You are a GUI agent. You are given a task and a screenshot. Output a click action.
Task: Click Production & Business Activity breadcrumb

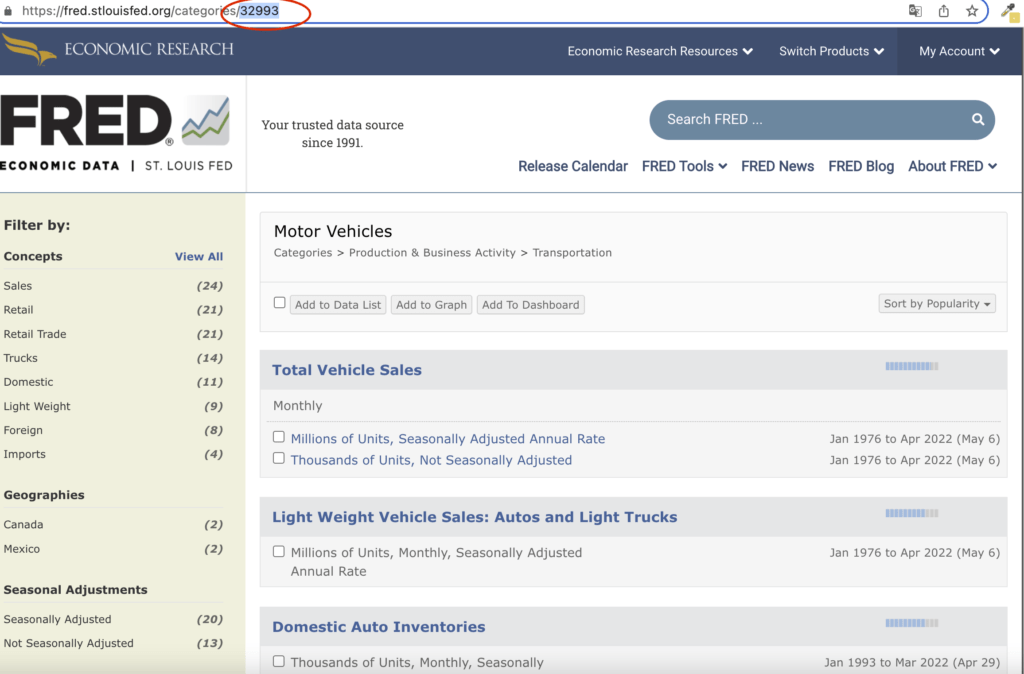click(432, 253)
